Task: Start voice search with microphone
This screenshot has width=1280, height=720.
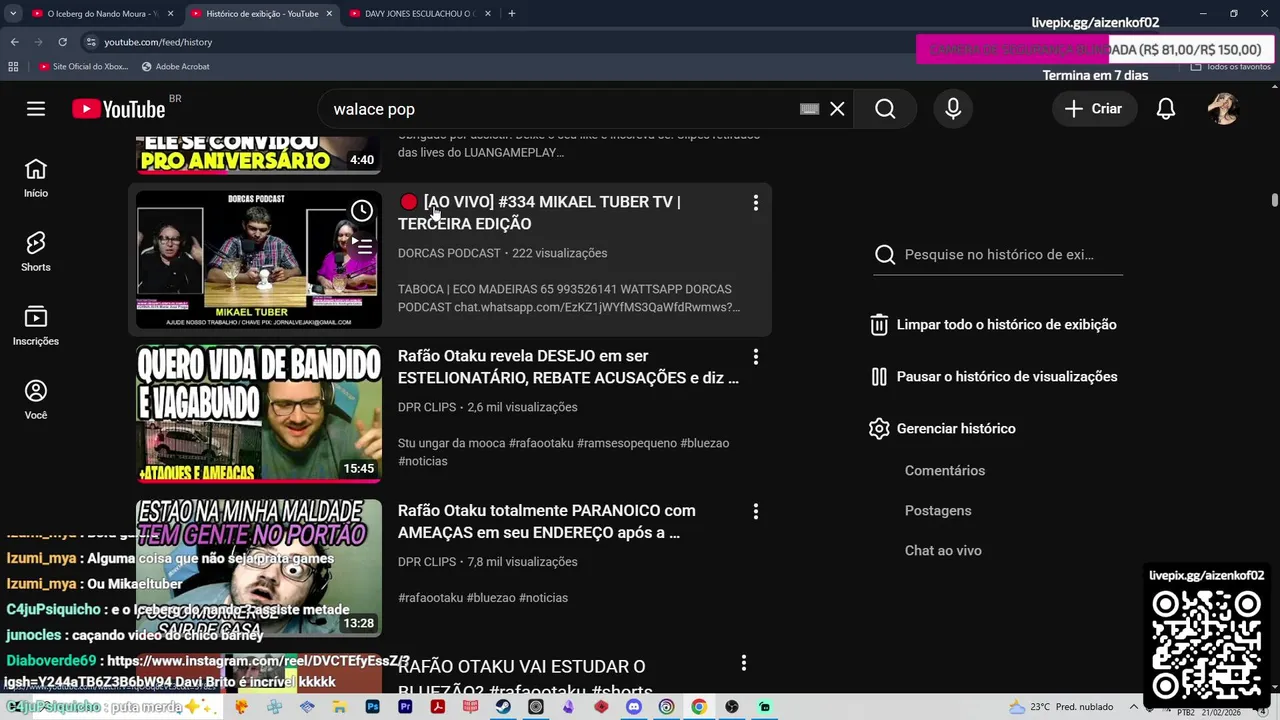Action: [x=953, y=109]
